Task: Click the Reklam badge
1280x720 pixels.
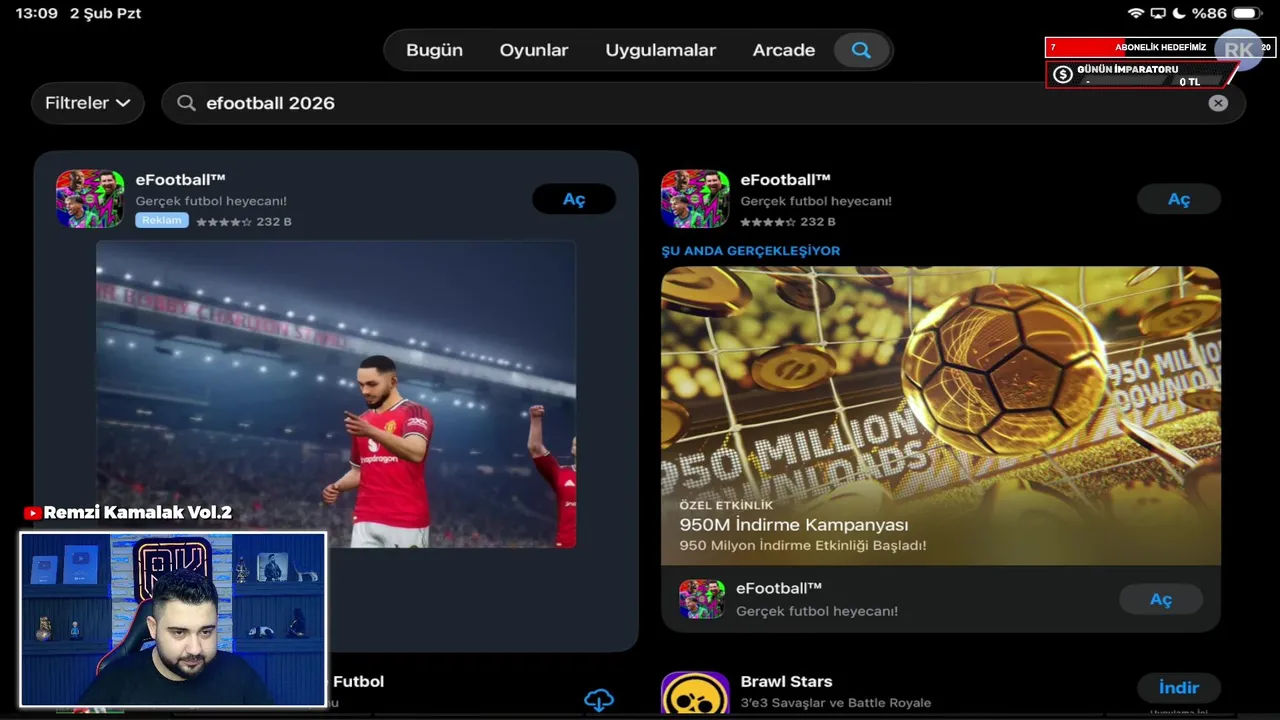Action: (162, 221)
